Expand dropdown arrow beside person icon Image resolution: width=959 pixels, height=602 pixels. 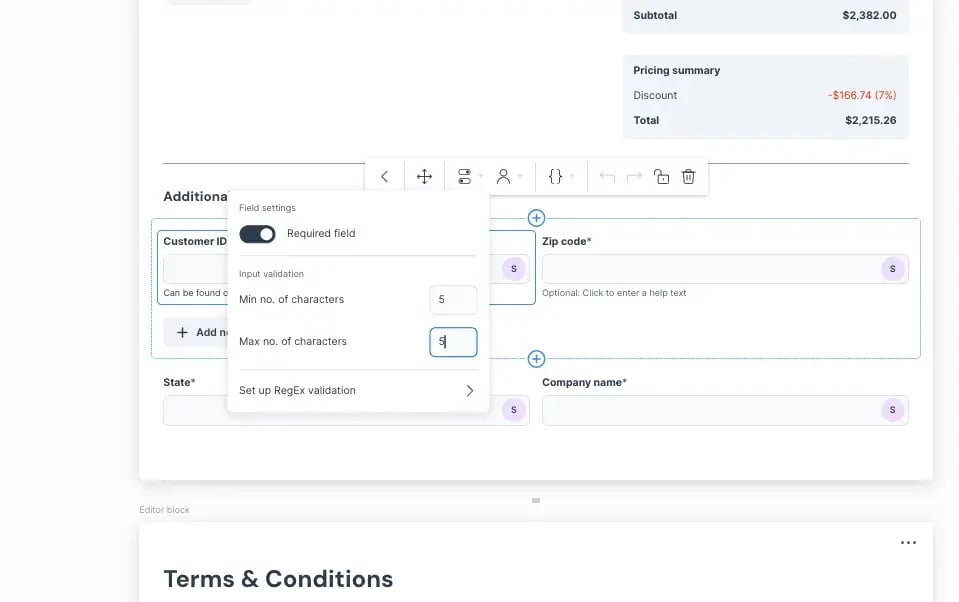click(x=520, y=177)
